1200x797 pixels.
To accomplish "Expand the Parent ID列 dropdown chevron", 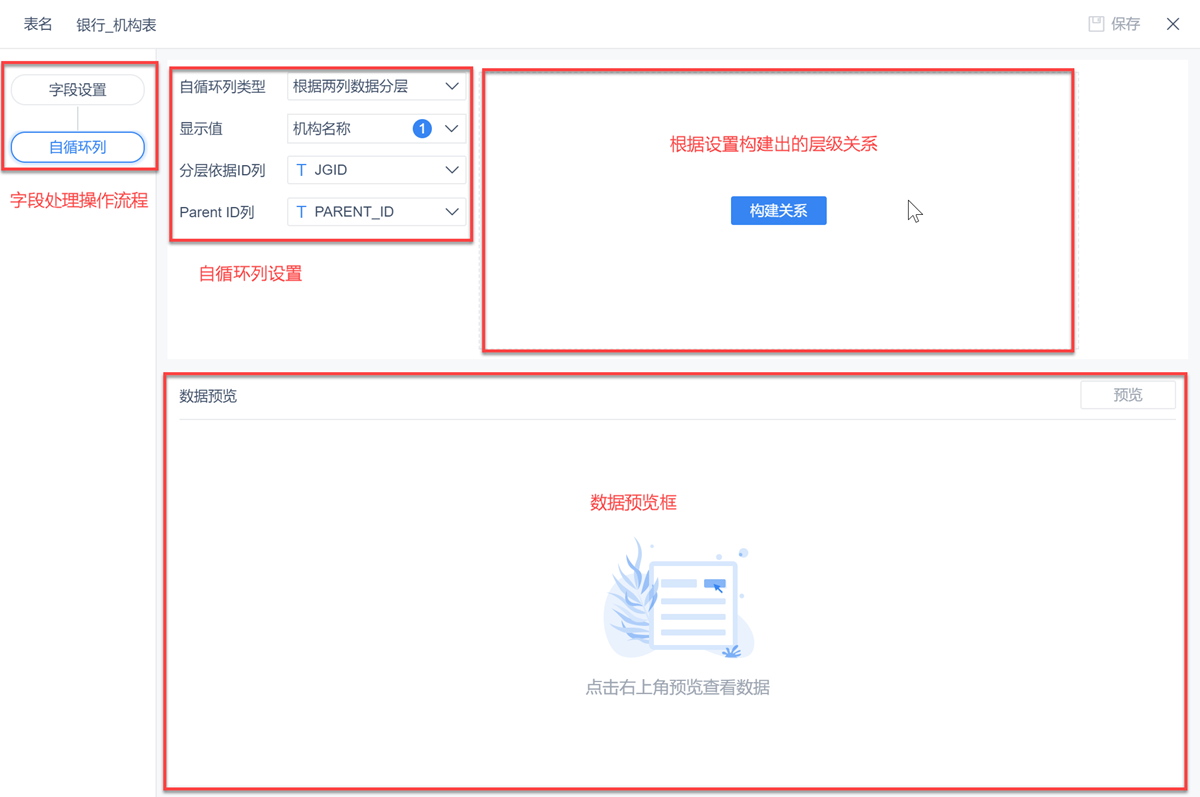I will 451,212.
